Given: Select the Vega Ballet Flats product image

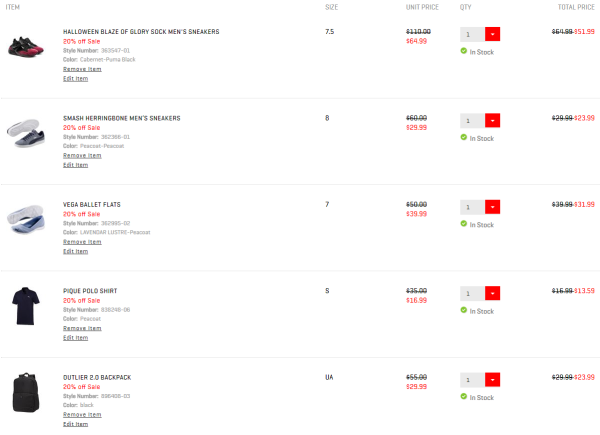Looking at the screenshot, I should pyautogui.click(x=26, y=219).
